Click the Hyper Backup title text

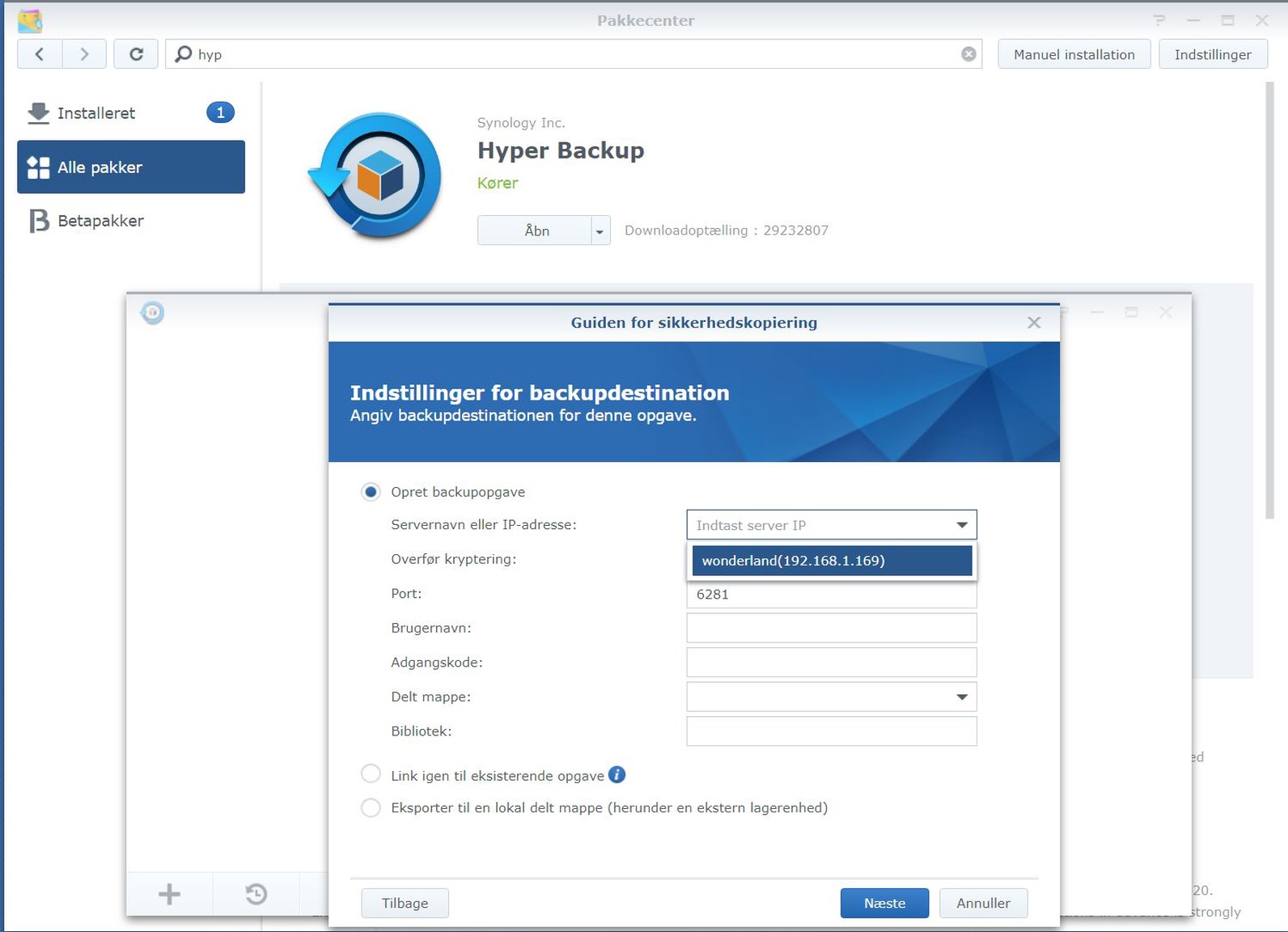[561, 150]
